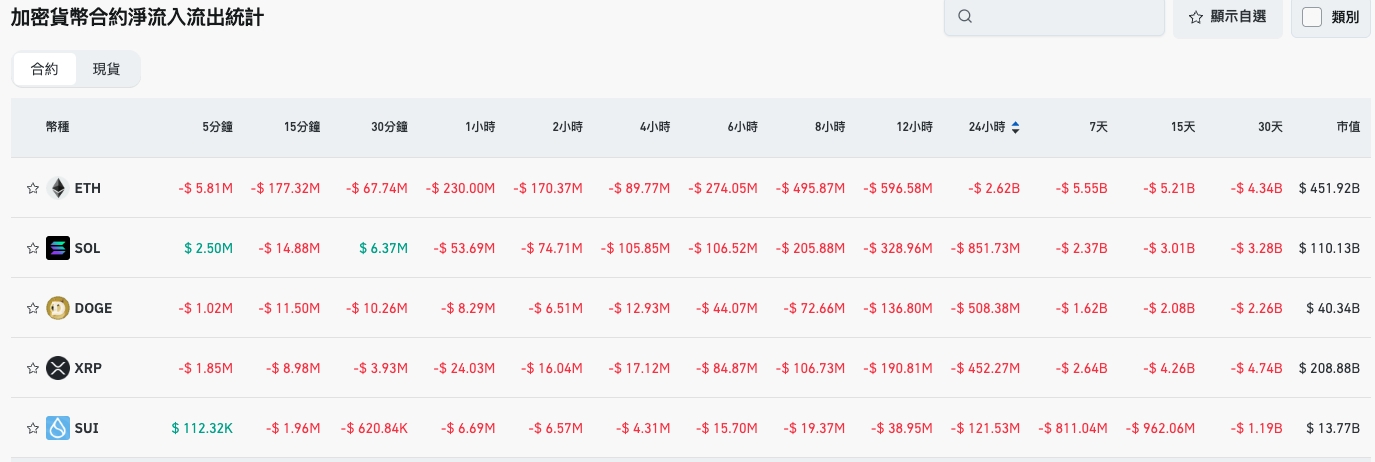Favorite SOL with its star icon
The width and height of the screenshot is (1375, 462).
click(32, 248)
